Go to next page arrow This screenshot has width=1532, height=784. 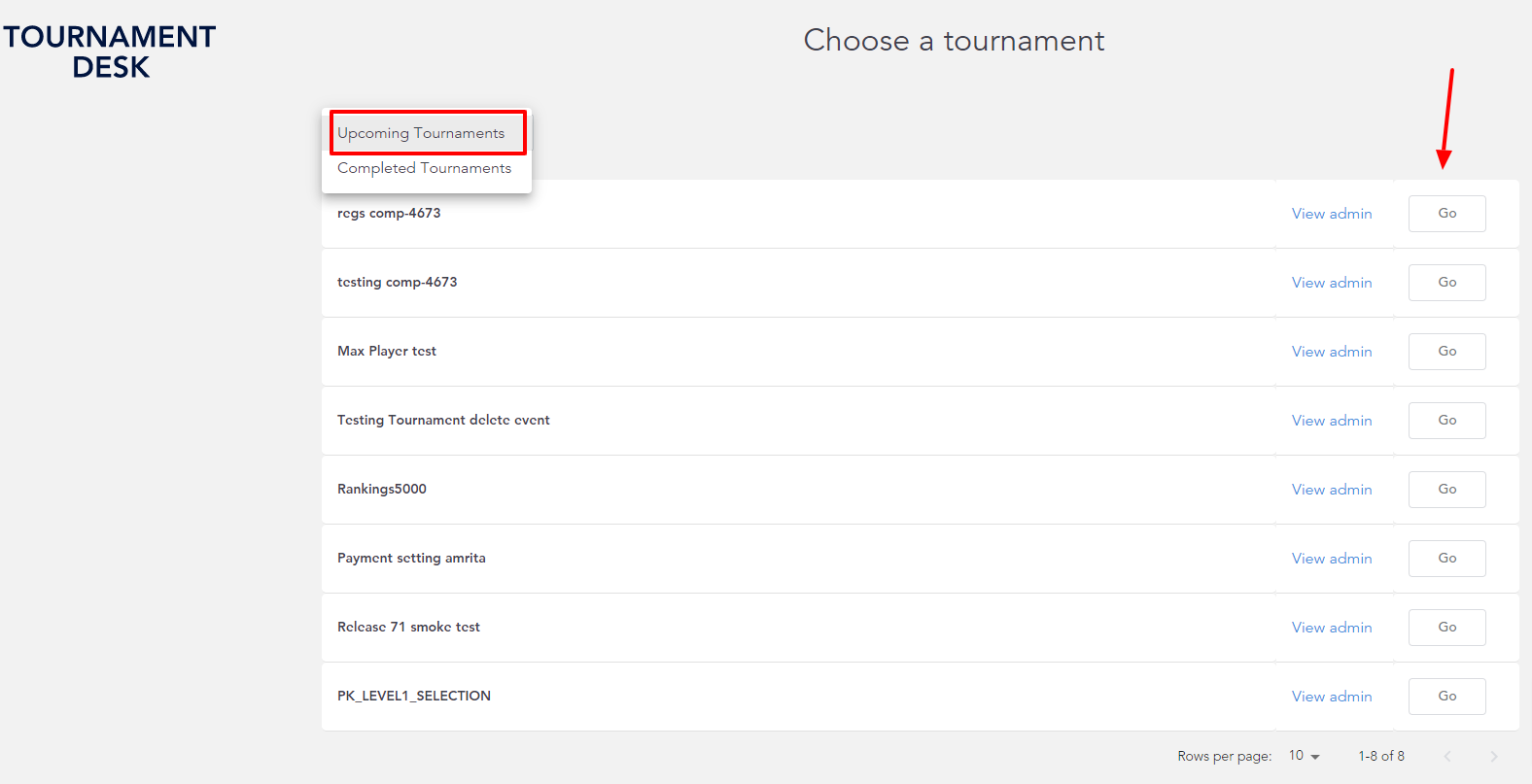[x=1494, y=756]
